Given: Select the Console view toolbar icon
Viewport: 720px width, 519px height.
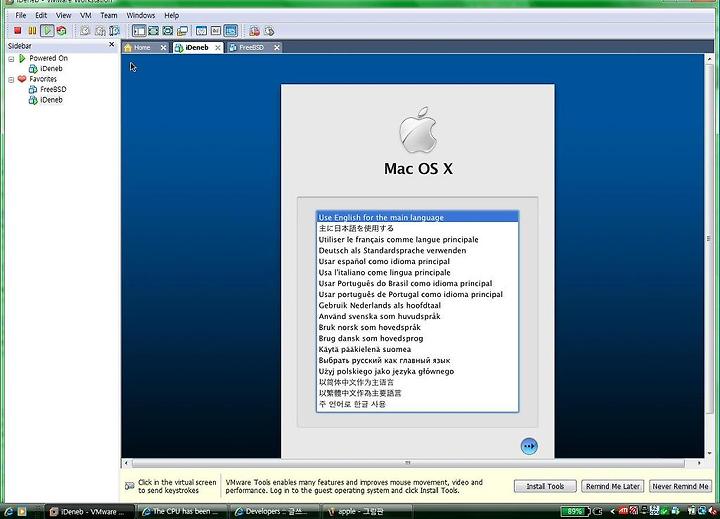Looking at the screenshot, I should (x=231, y=31).
